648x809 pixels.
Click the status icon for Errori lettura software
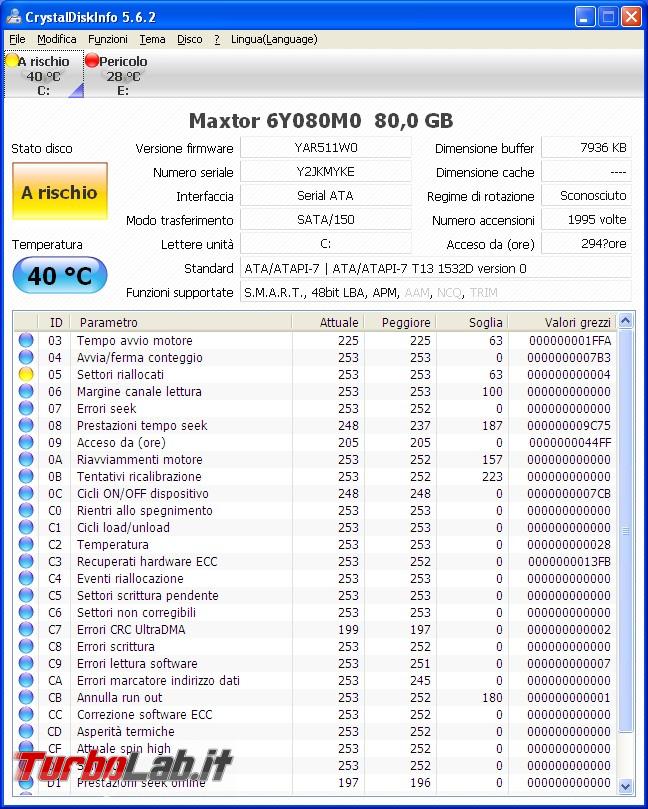pos(26,664)
